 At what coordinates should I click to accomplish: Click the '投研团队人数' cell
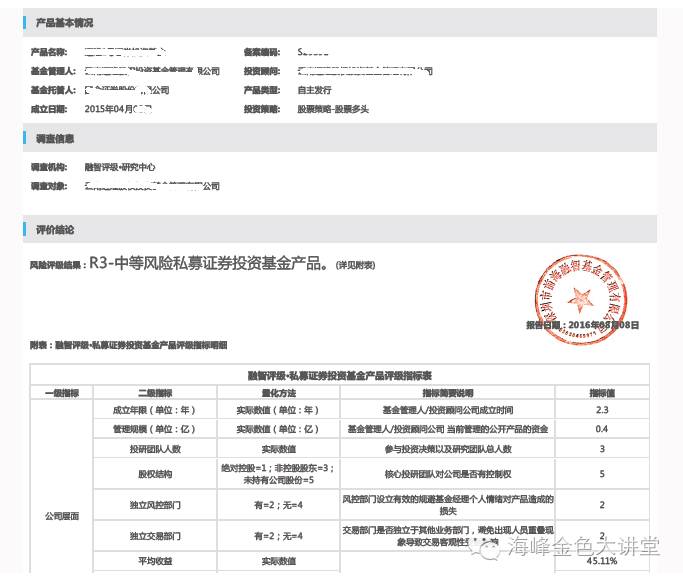pos(155,449)
